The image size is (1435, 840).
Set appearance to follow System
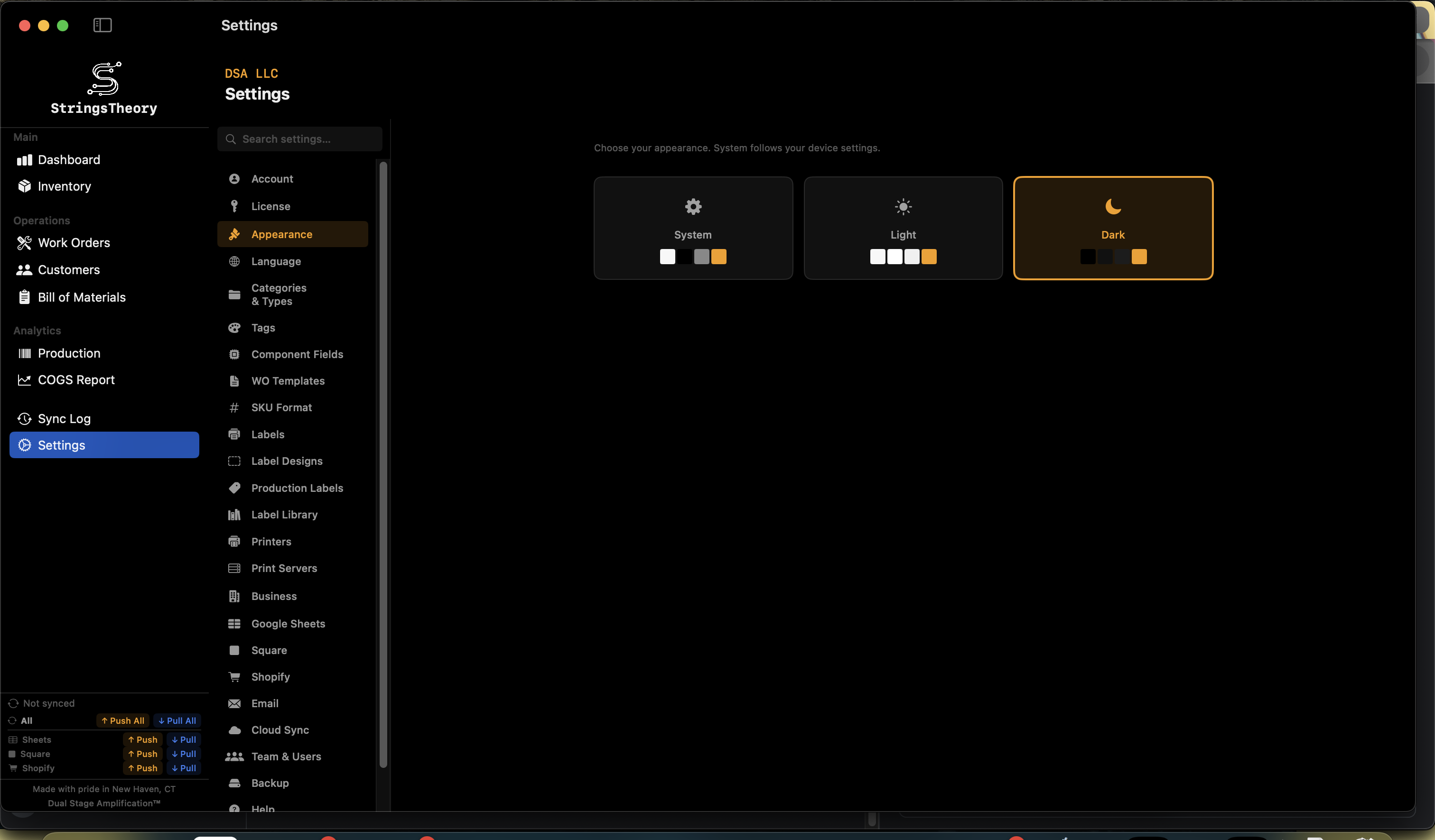692,228
